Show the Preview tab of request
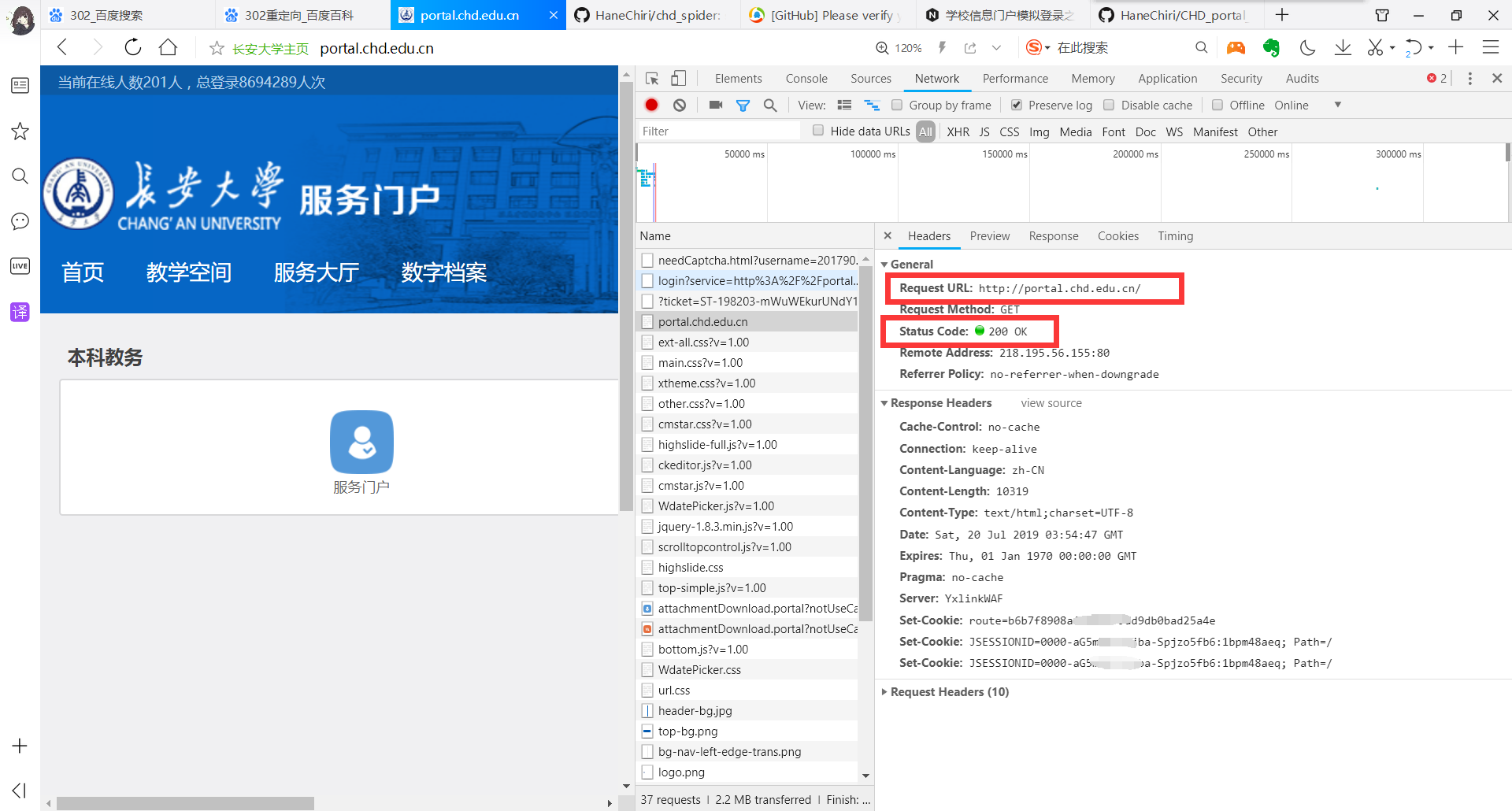 (x=990, y=236)
